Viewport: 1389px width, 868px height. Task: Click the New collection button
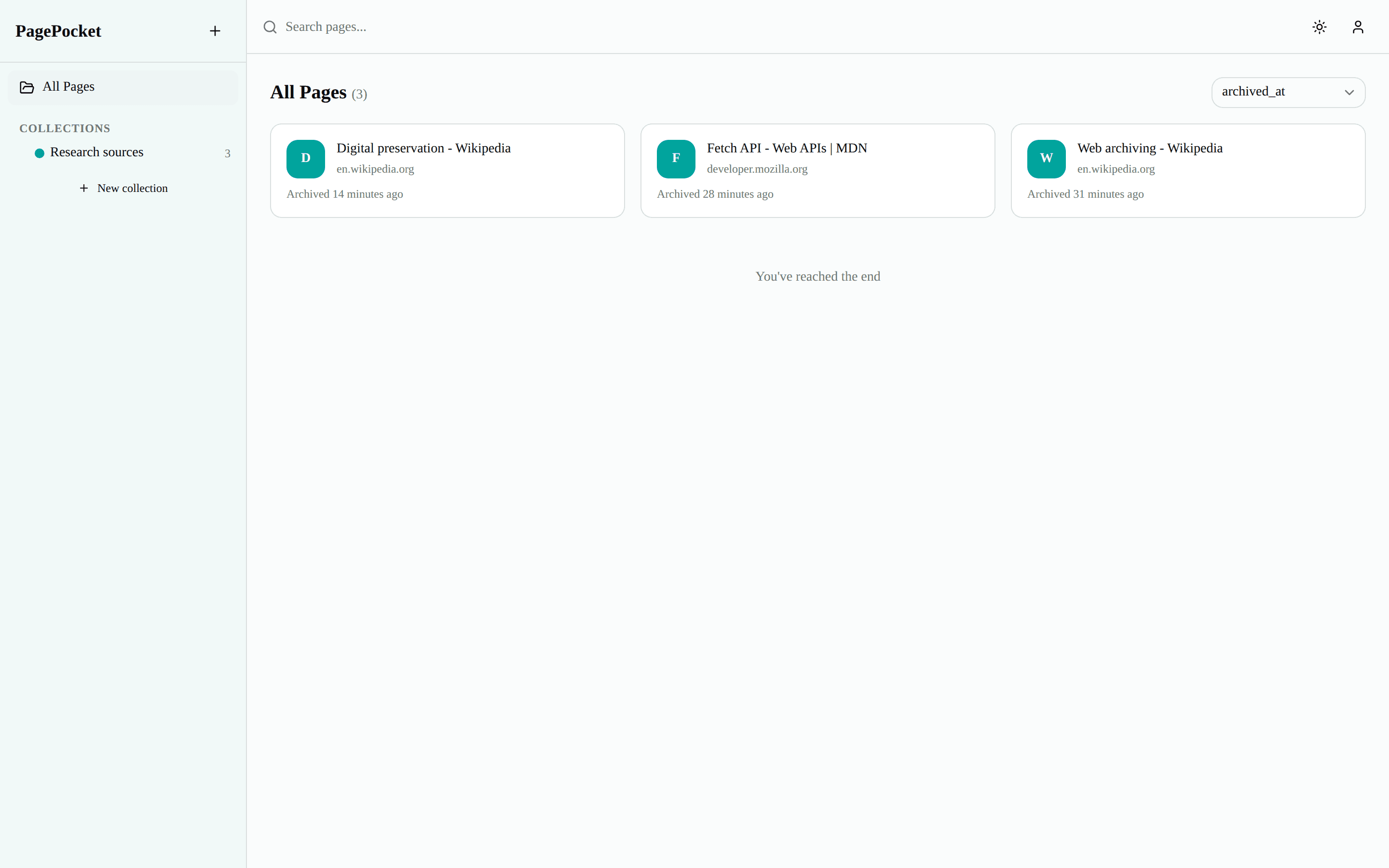(123, 188)
